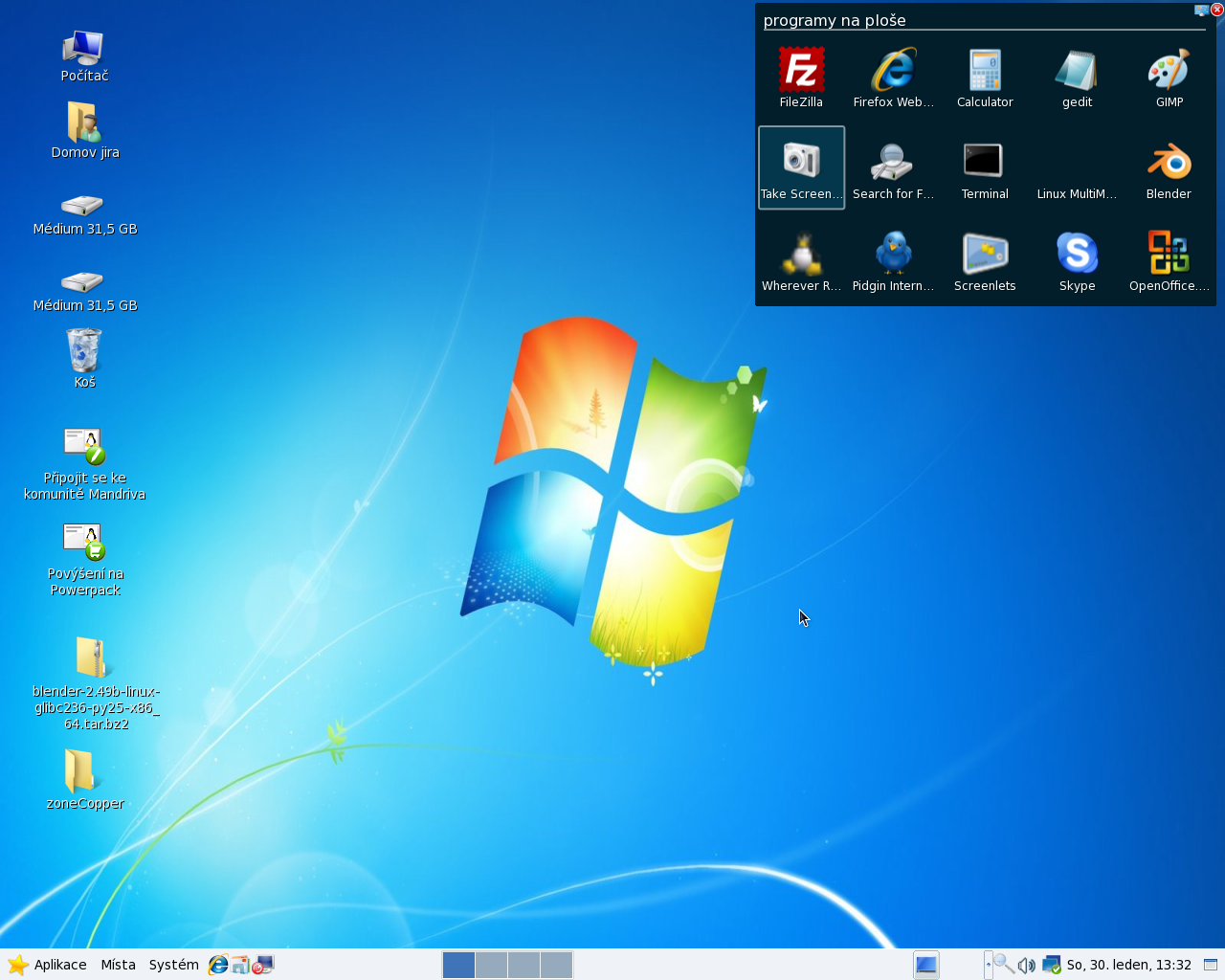
Task: Open Screenlets manager
Action: click(x=985, y=260)
